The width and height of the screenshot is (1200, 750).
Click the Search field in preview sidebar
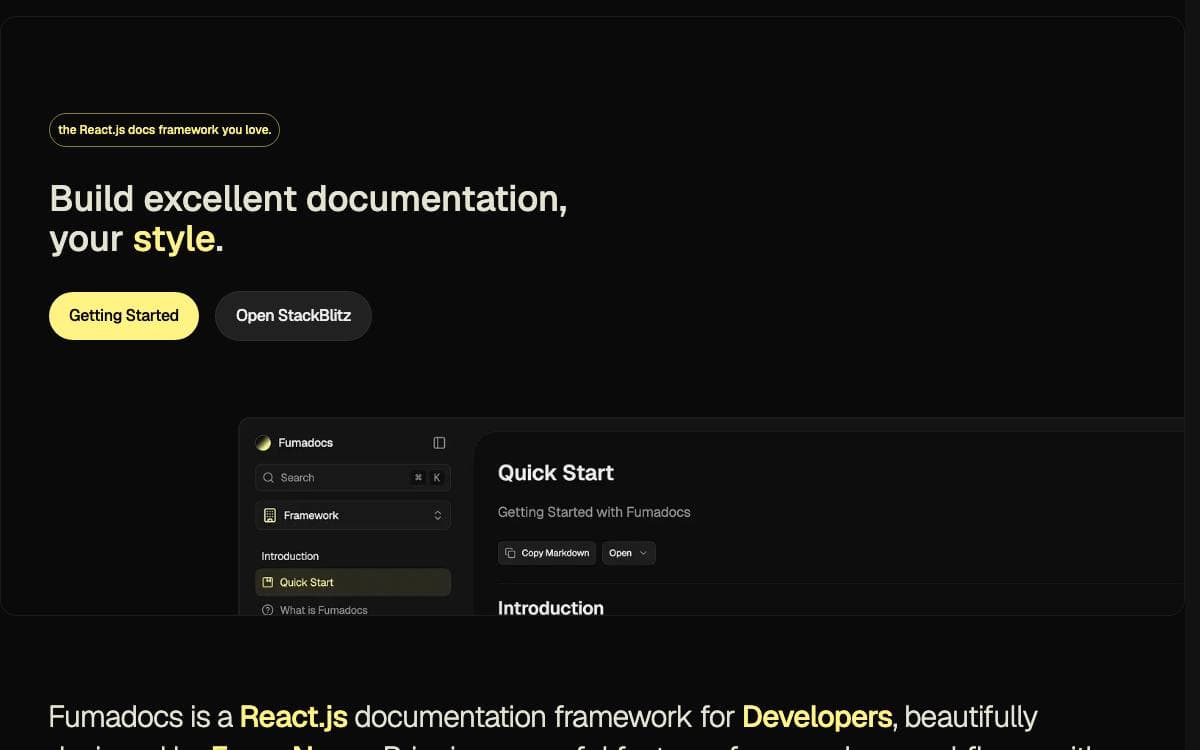(x=353, y=478)
